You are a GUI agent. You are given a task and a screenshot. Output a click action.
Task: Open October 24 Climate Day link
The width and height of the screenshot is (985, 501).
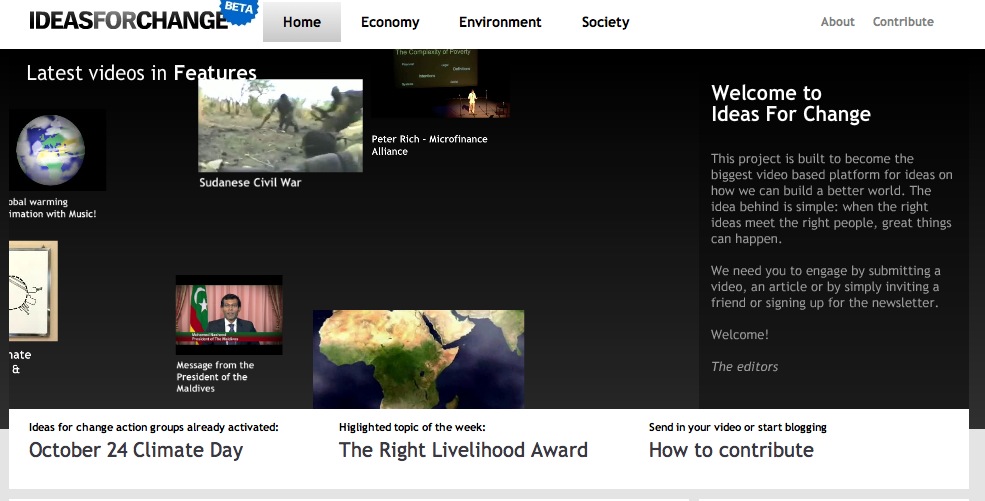click(136, 450)
